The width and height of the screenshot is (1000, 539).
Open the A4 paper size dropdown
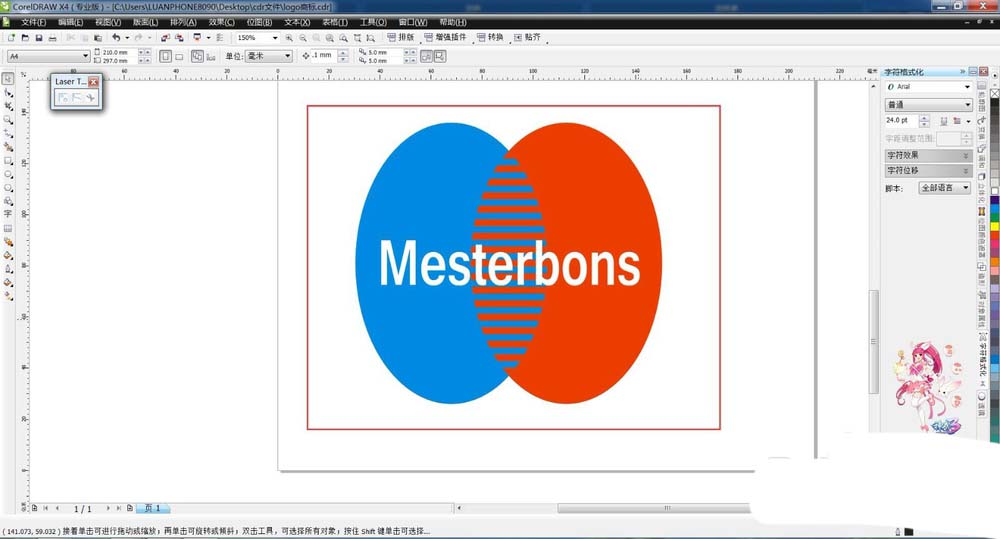point(85,56)
